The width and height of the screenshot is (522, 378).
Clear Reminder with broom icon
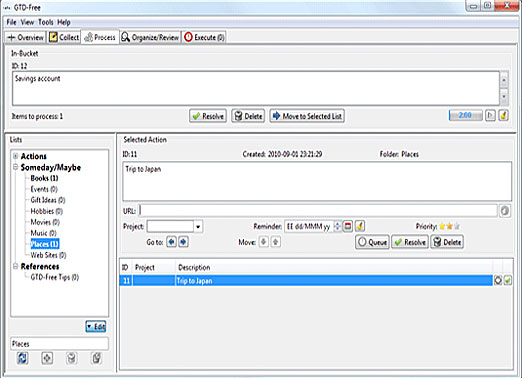click(x=360, y=227)
